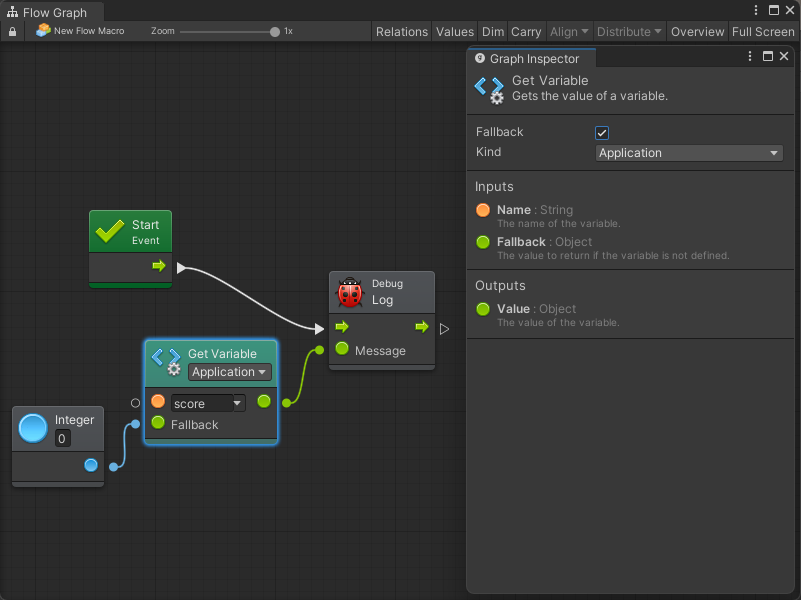Screen dimensions: 801x600
Task: Click the Zoom slider handle
Action: click(275, 31)
